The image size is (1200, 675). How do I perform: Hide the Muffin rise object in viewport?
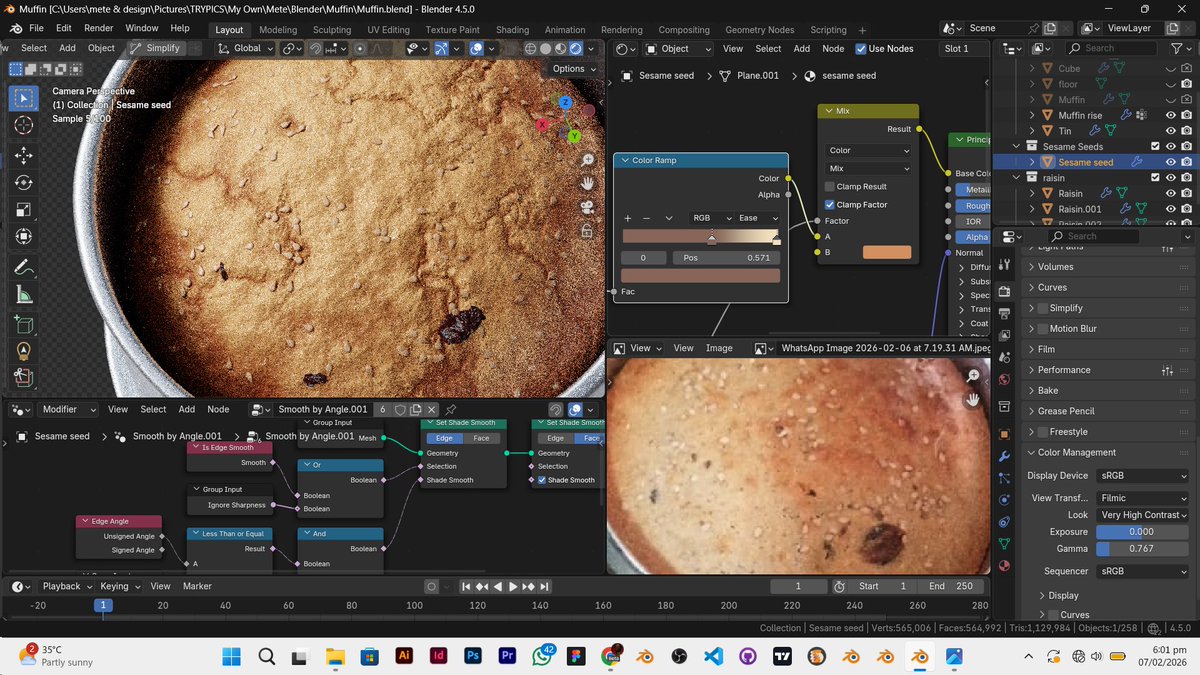coord(1170,115)
